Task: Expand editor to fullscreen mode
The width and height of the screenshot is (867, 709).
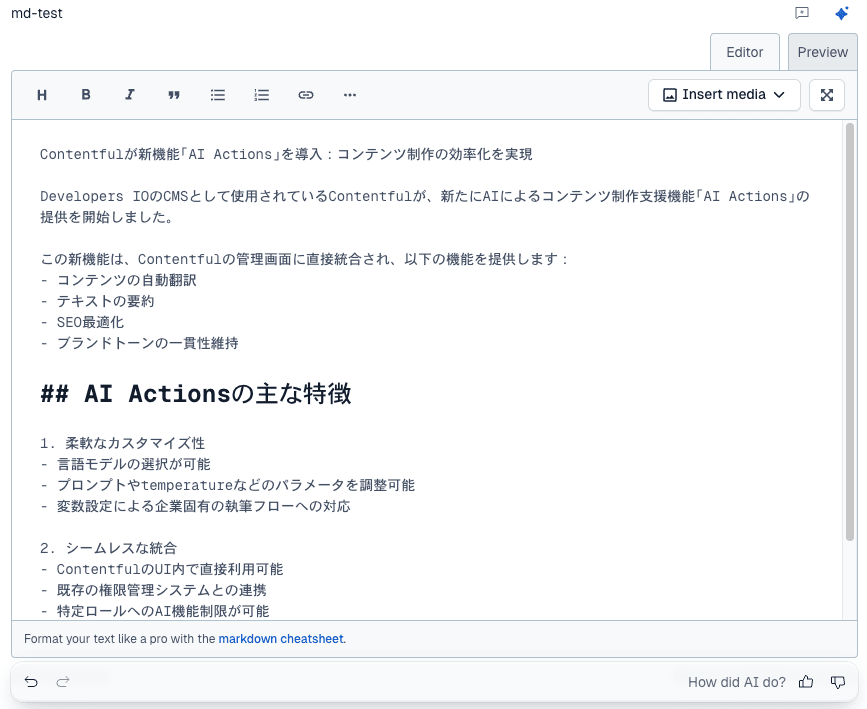Action: [x=827, y=95]
